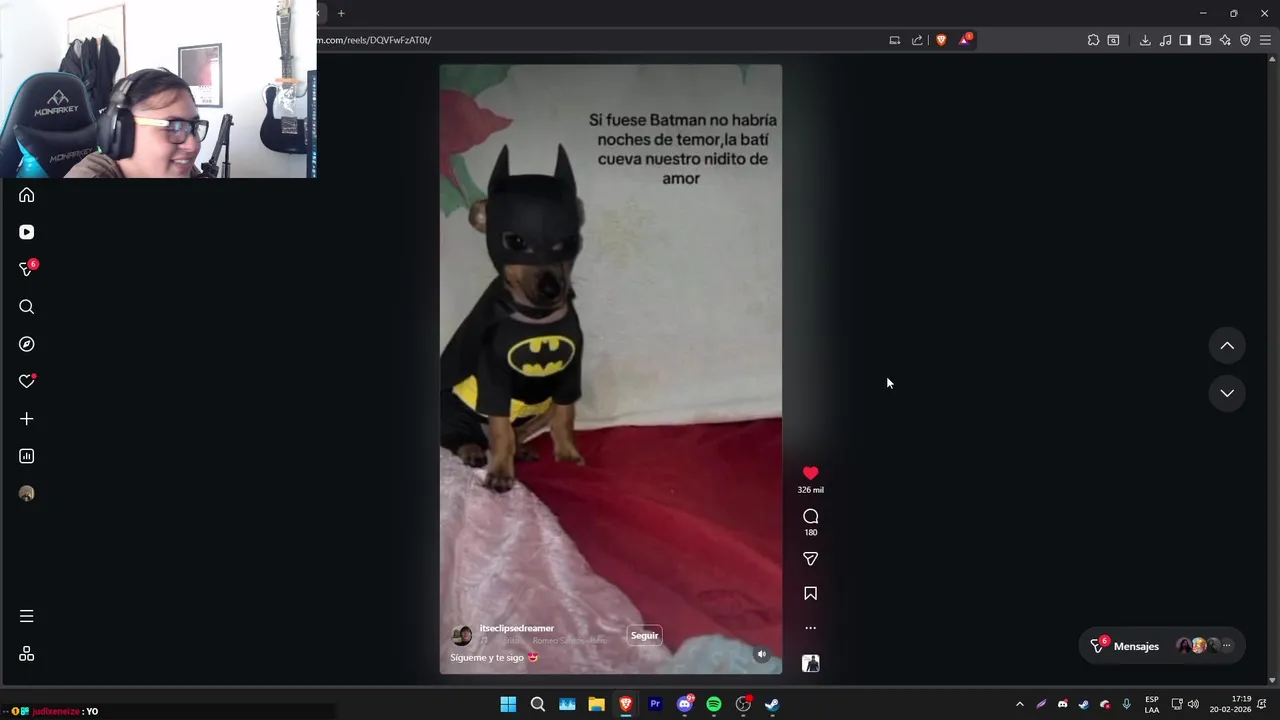Open itseclipsedreamer profile link
Screen dimensions: 1280x720
(517, 628)
